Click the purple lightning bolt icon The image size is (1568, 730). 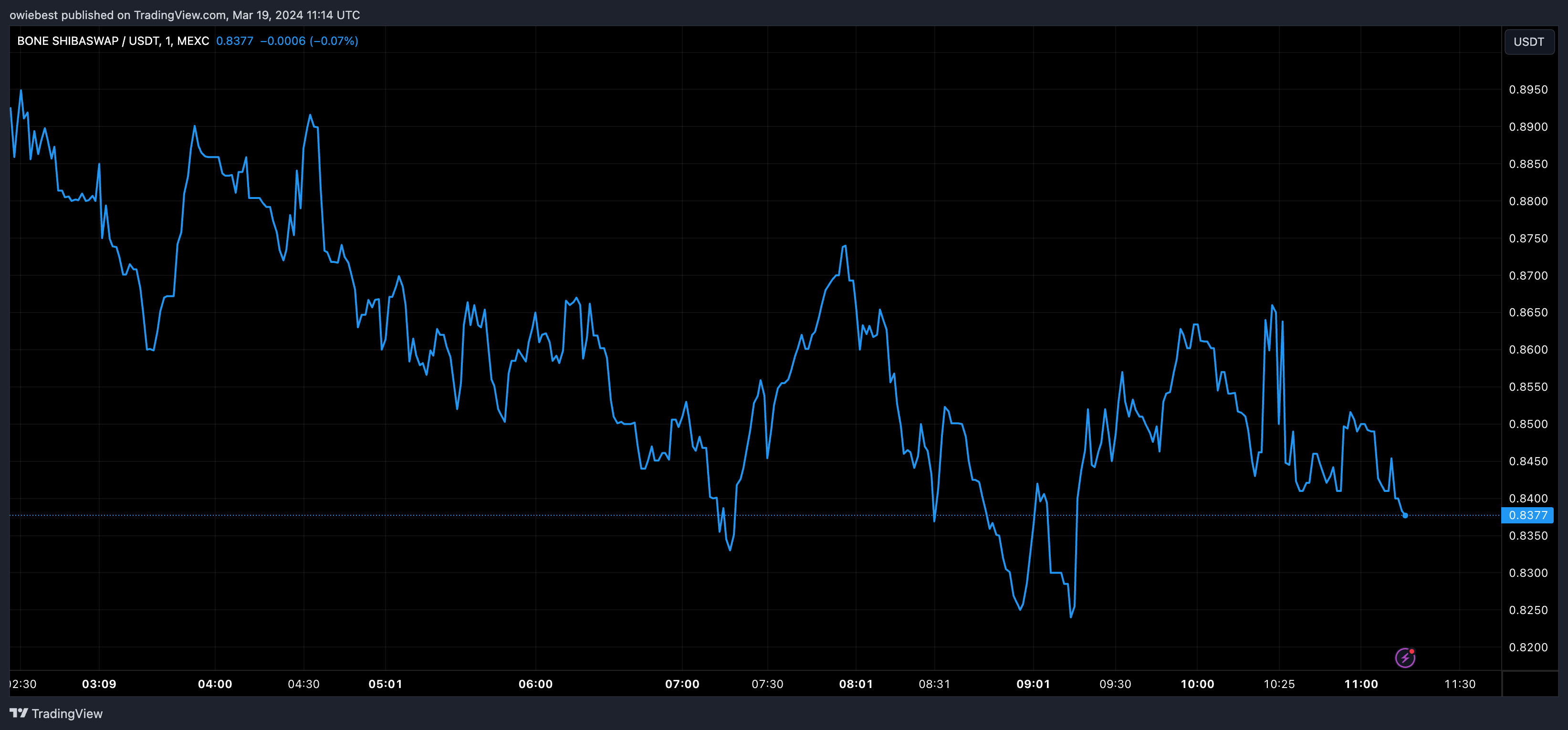click(1405, 657)
